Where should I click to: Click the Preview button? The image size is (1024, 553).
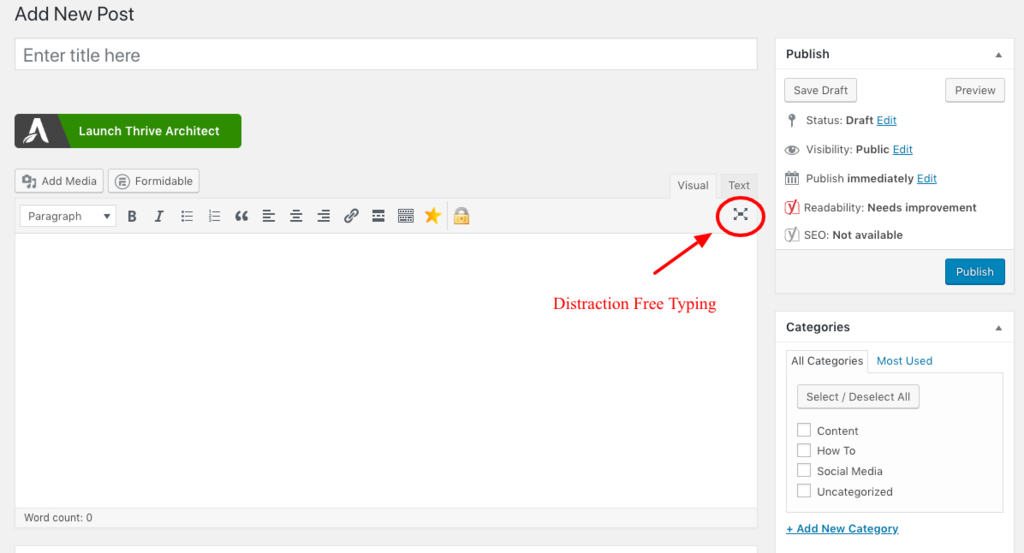(x=975, y=90)
